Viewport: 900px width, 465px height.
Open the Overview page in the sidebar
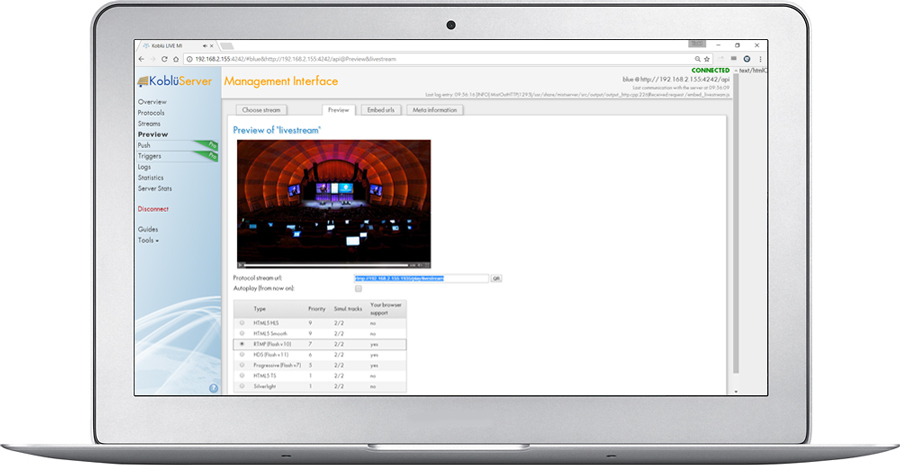click(152, 102)
